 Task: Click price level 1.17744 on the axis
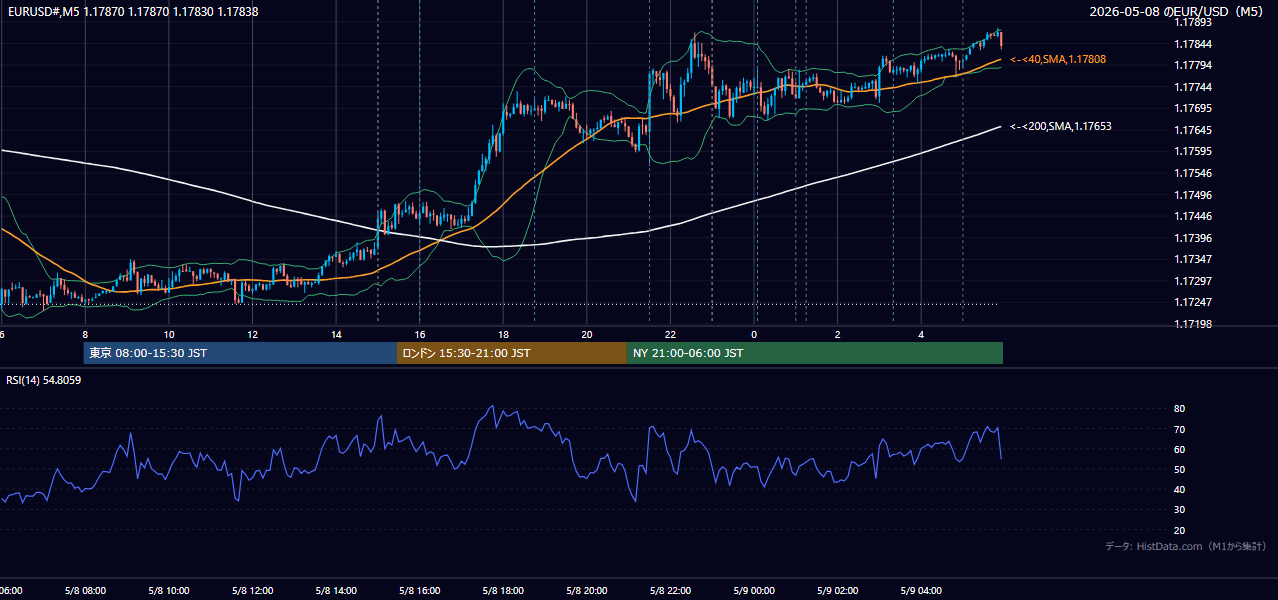point(1193,87)
